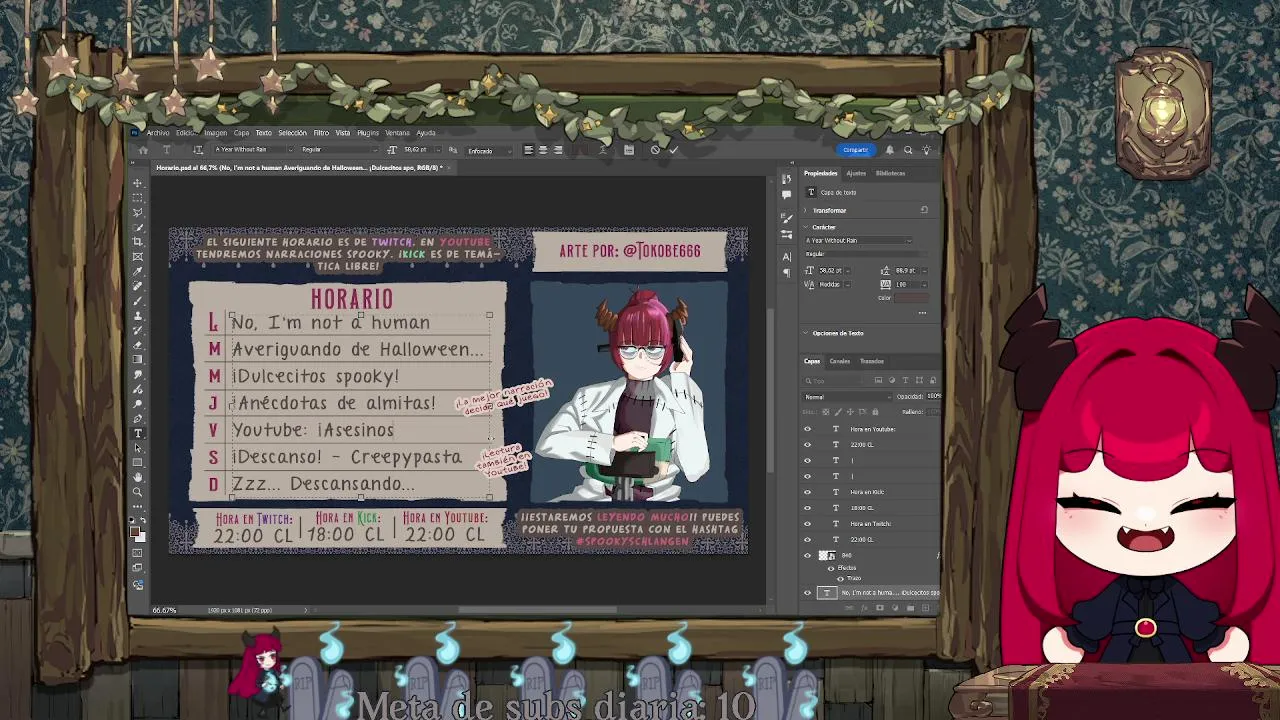Cancel current text edits
This screenshot has height=720, width=1280.
655,150
